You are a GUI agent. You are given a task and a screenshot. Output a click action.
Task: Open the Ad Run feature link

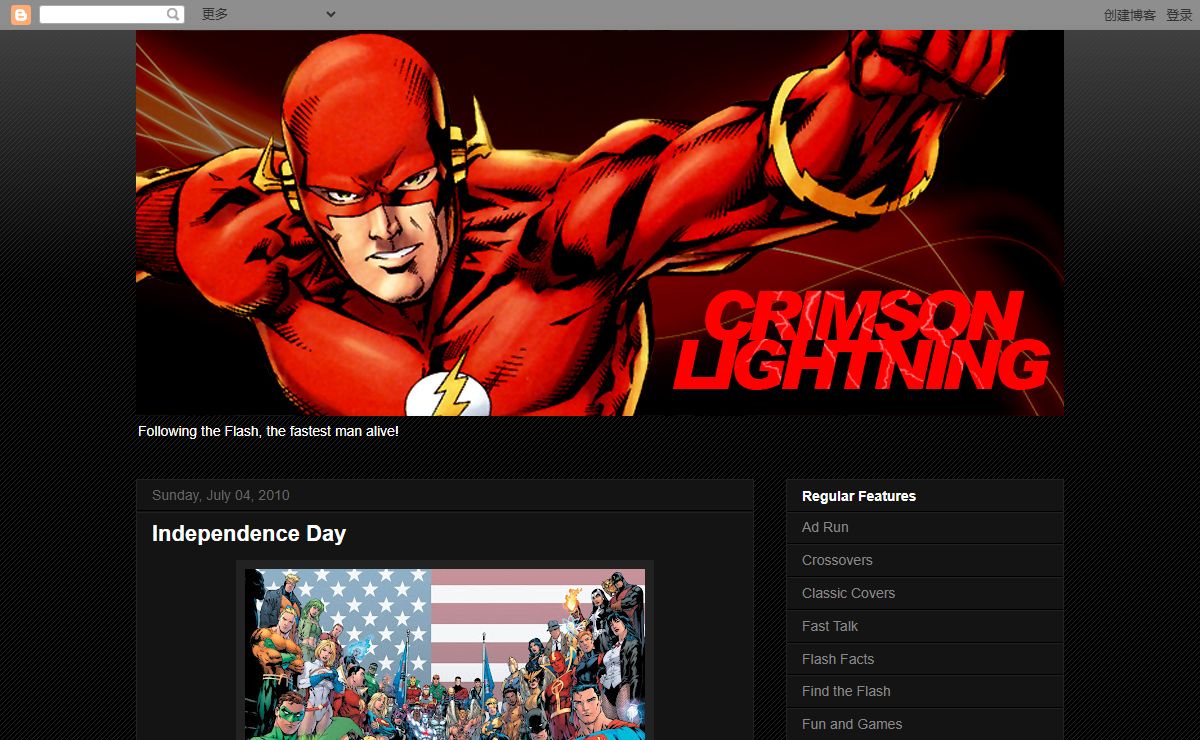click(825, 527)
